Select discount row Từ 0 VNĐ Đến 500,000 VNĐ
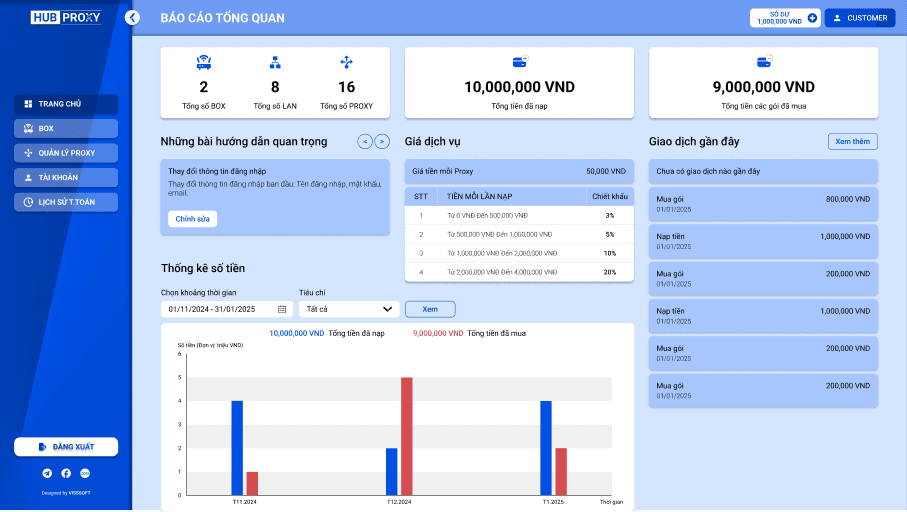 tap(519, 215)
